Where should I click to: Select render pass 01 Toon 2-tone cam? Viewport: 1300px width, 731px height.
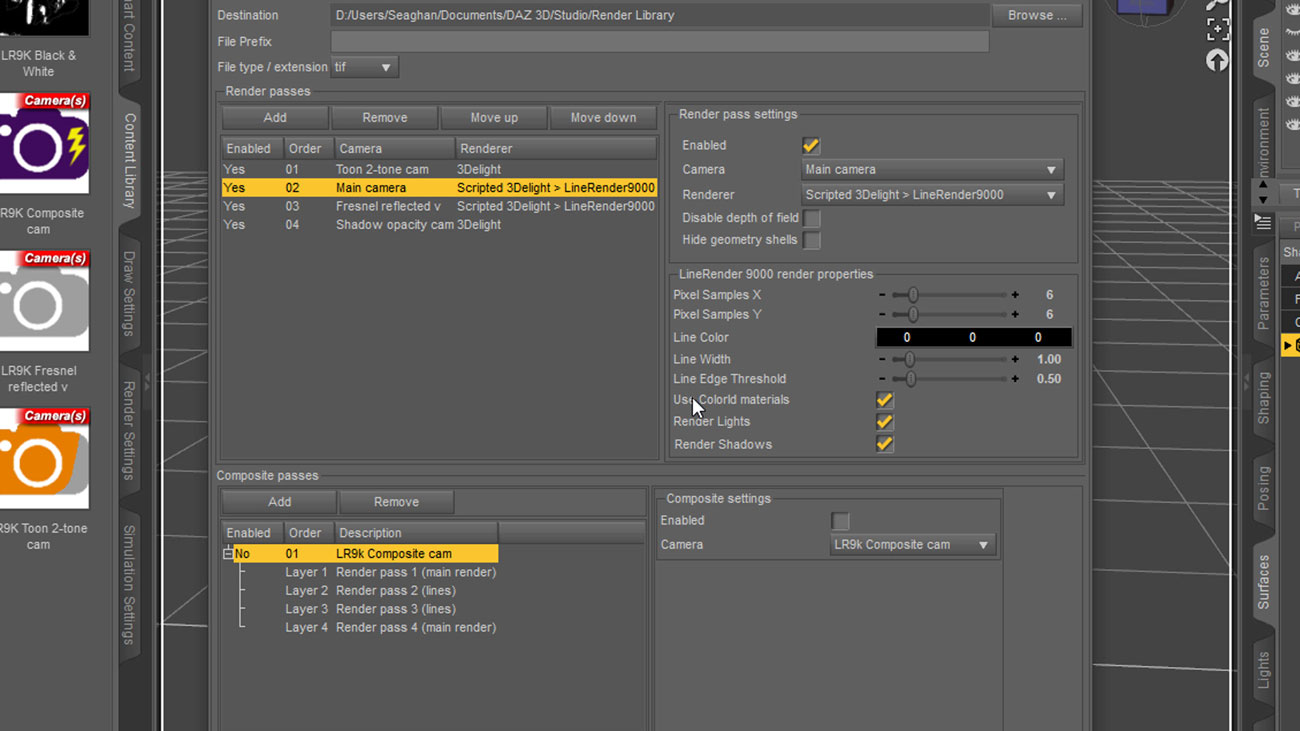tap(439, 170)
